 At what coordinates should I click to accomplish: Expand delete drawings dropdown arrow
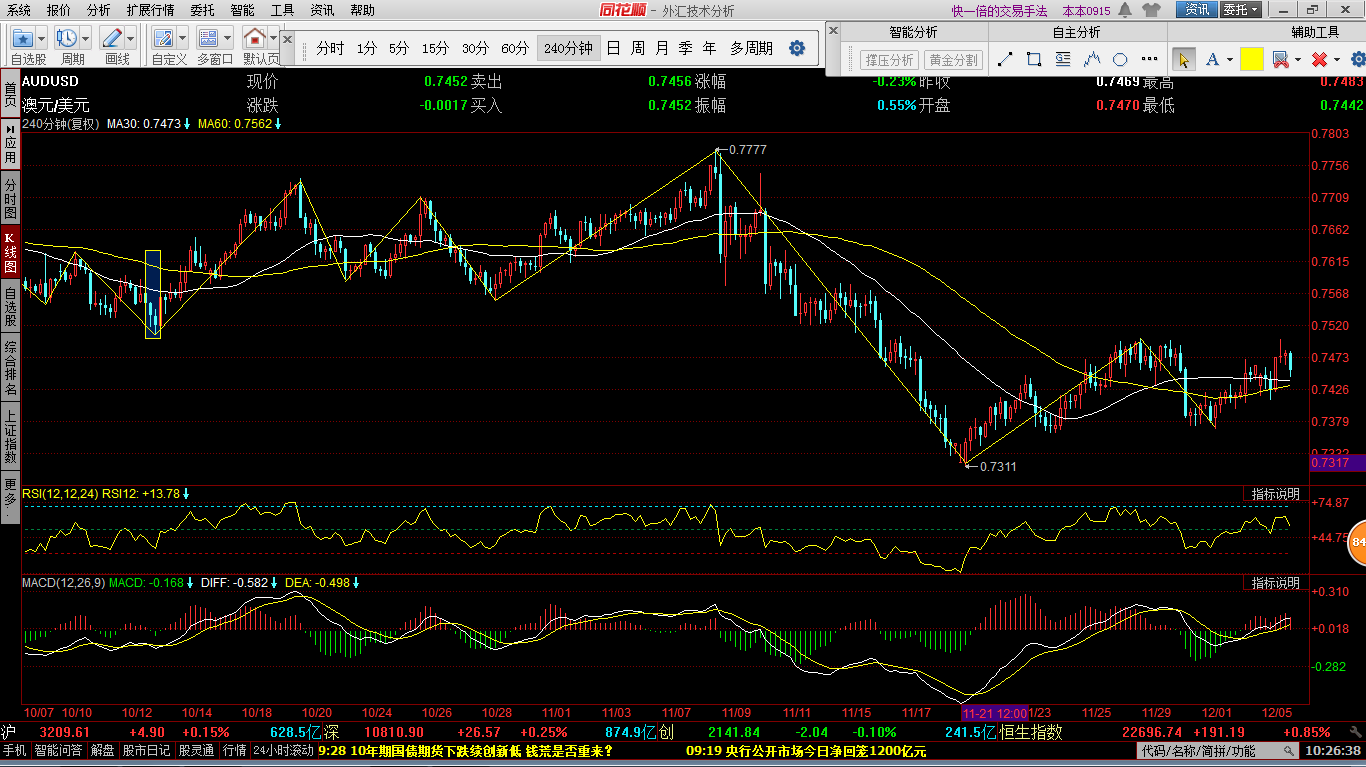coord(1337,60)
